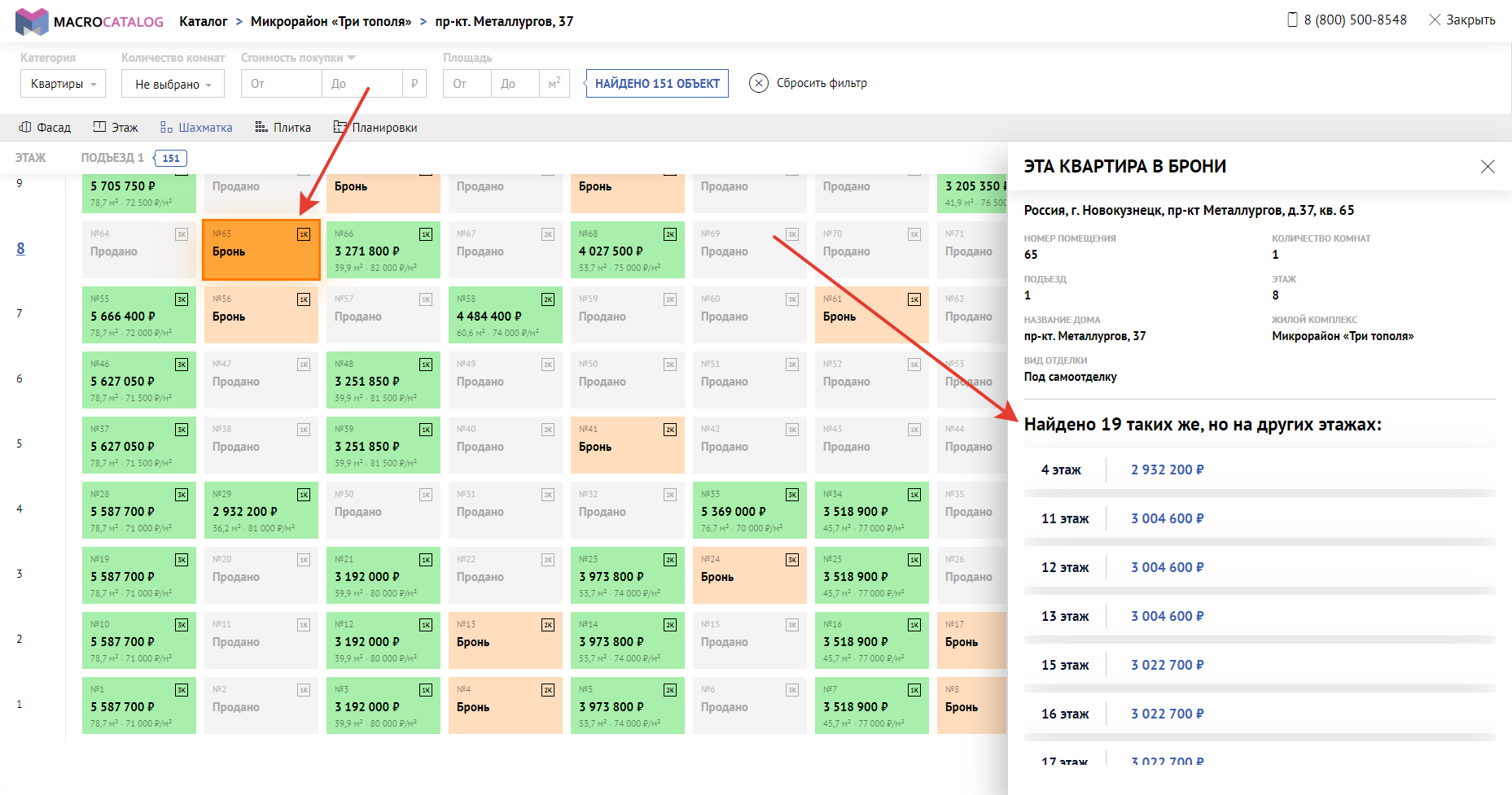Select apartment №46 priced 5 627 050 ₽
The height and width of the screenshot is (795, 1512).
pyautogui.click(x=139, y=380)
